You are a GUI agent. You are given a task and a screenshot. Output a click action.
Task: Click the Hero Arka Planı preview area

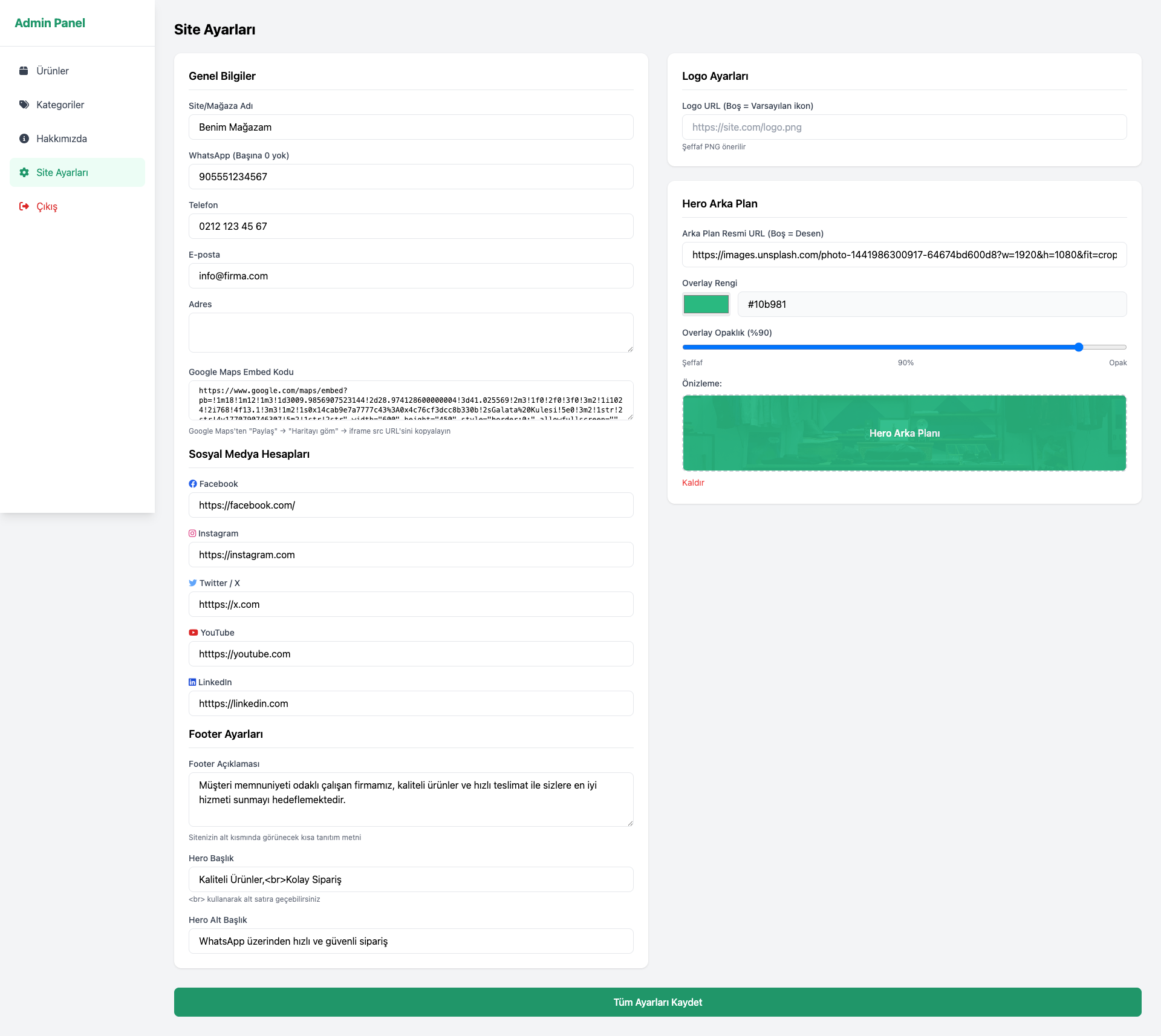coord(904,433)
